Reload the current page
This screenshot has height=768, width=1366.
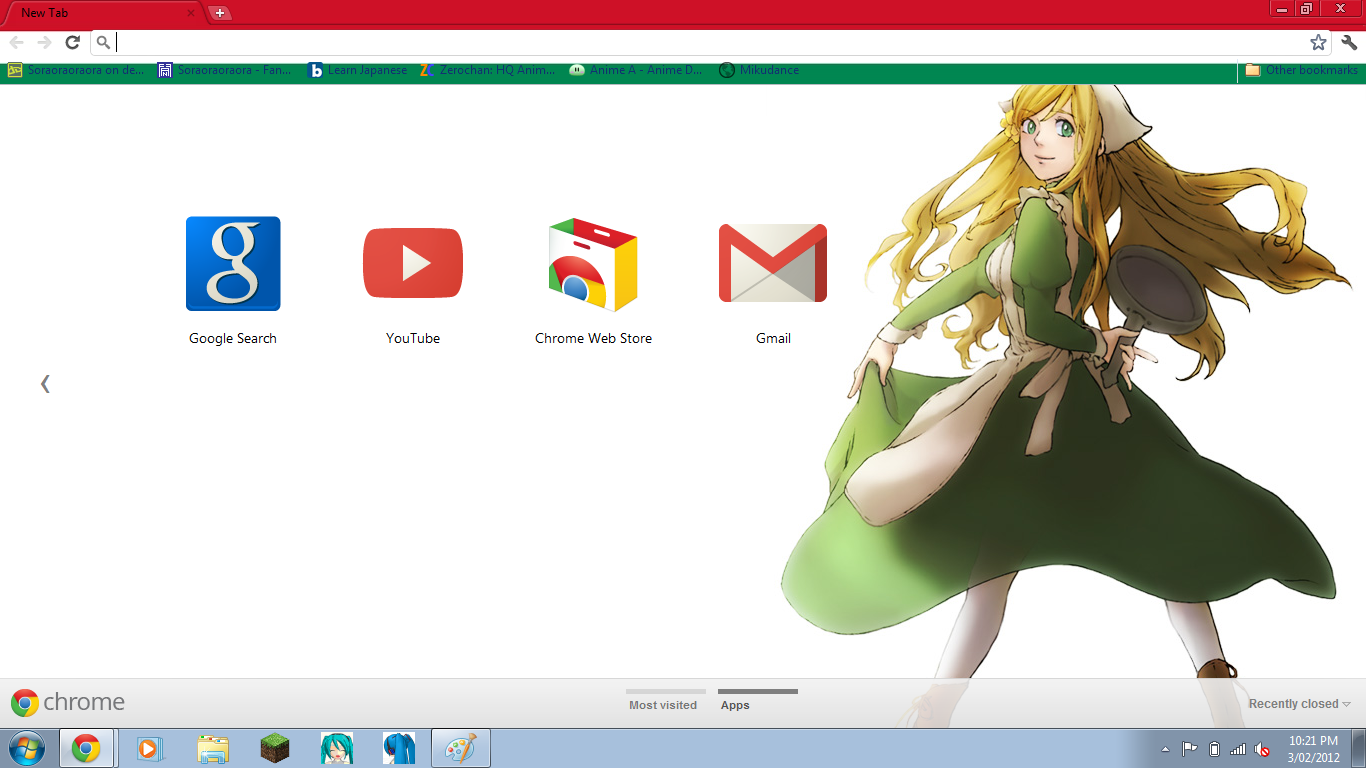71,42
